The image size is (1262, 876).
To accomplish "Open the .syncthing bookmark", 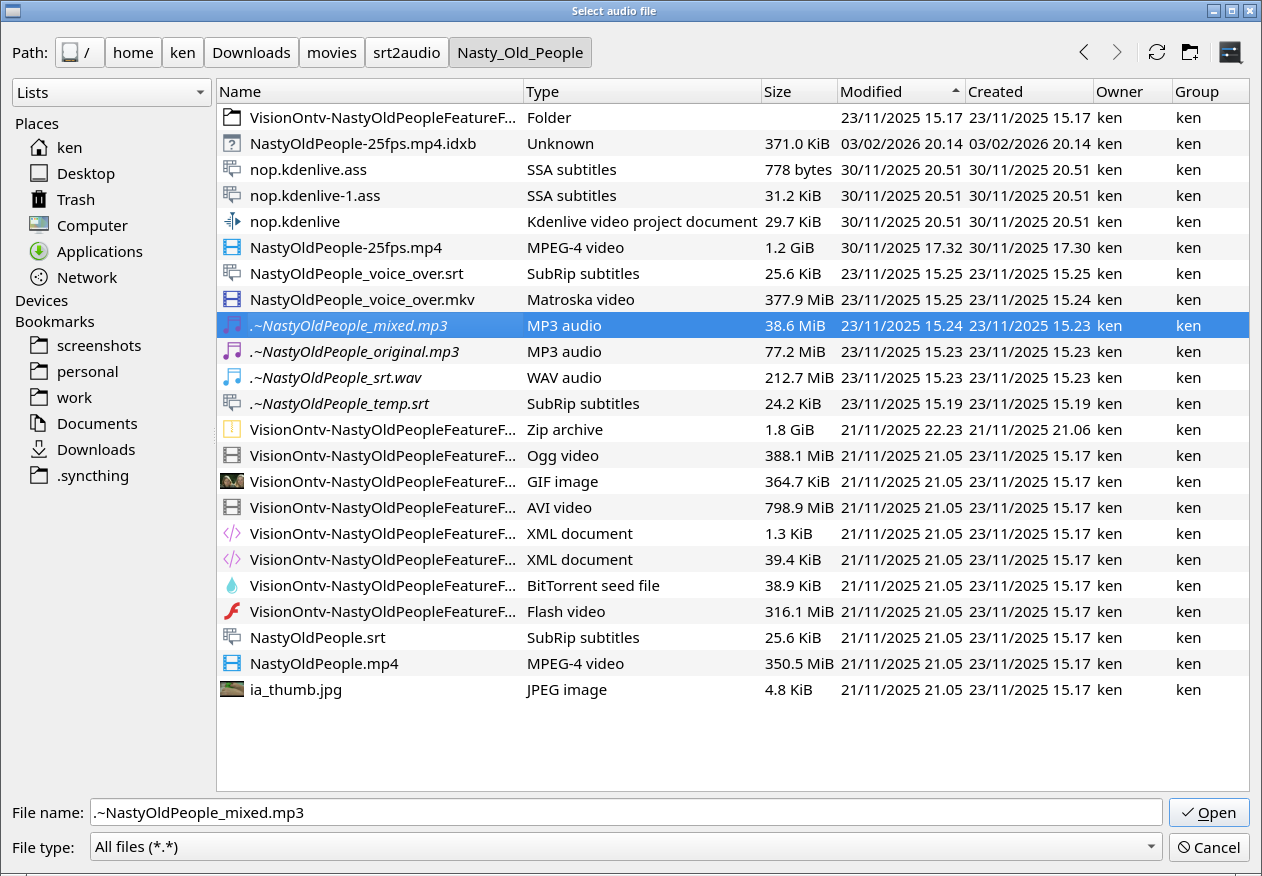I will coord(92,476).
